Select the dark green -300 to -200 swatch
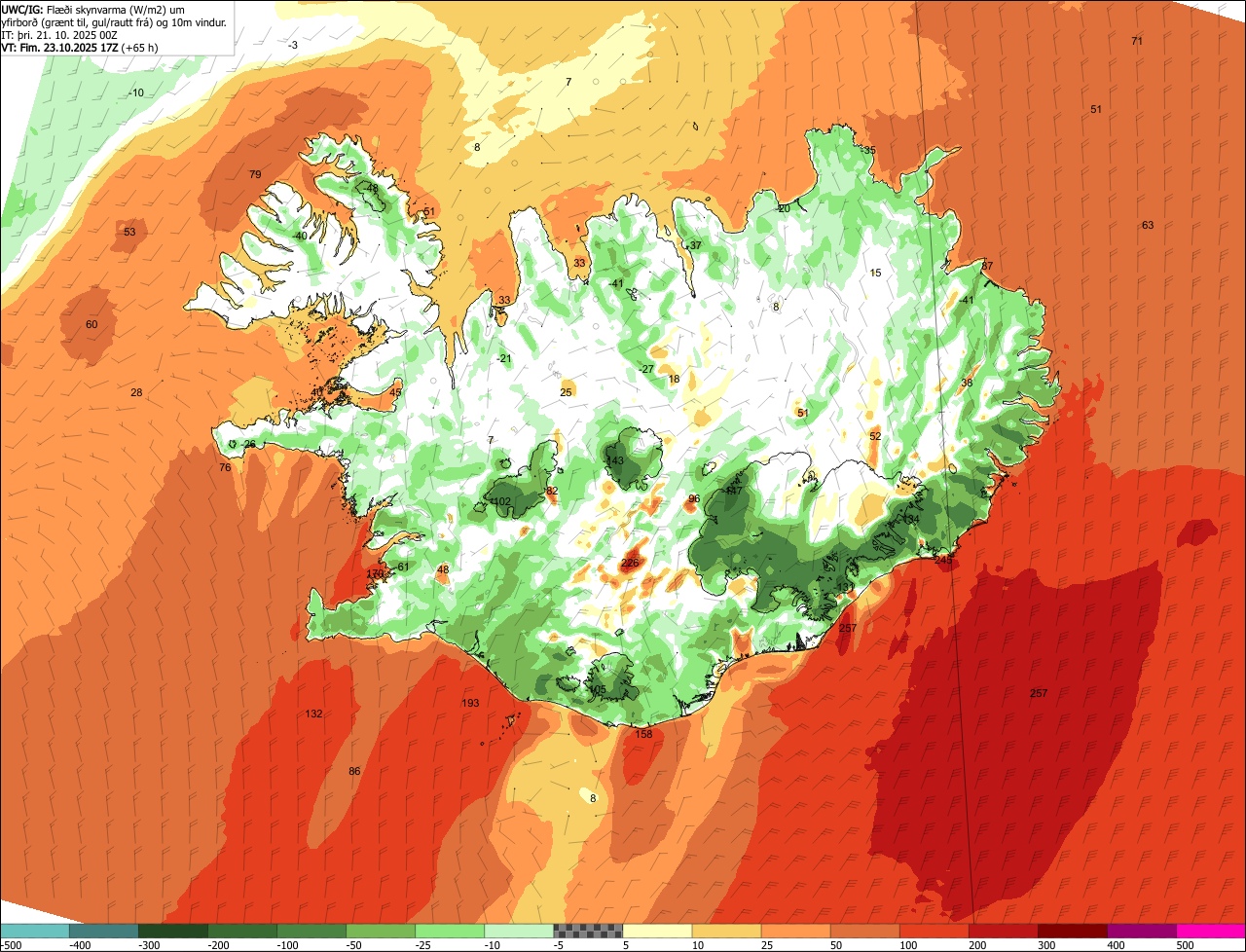The image size is (1246, 952). pyautogui.click(x=172, y=931)
